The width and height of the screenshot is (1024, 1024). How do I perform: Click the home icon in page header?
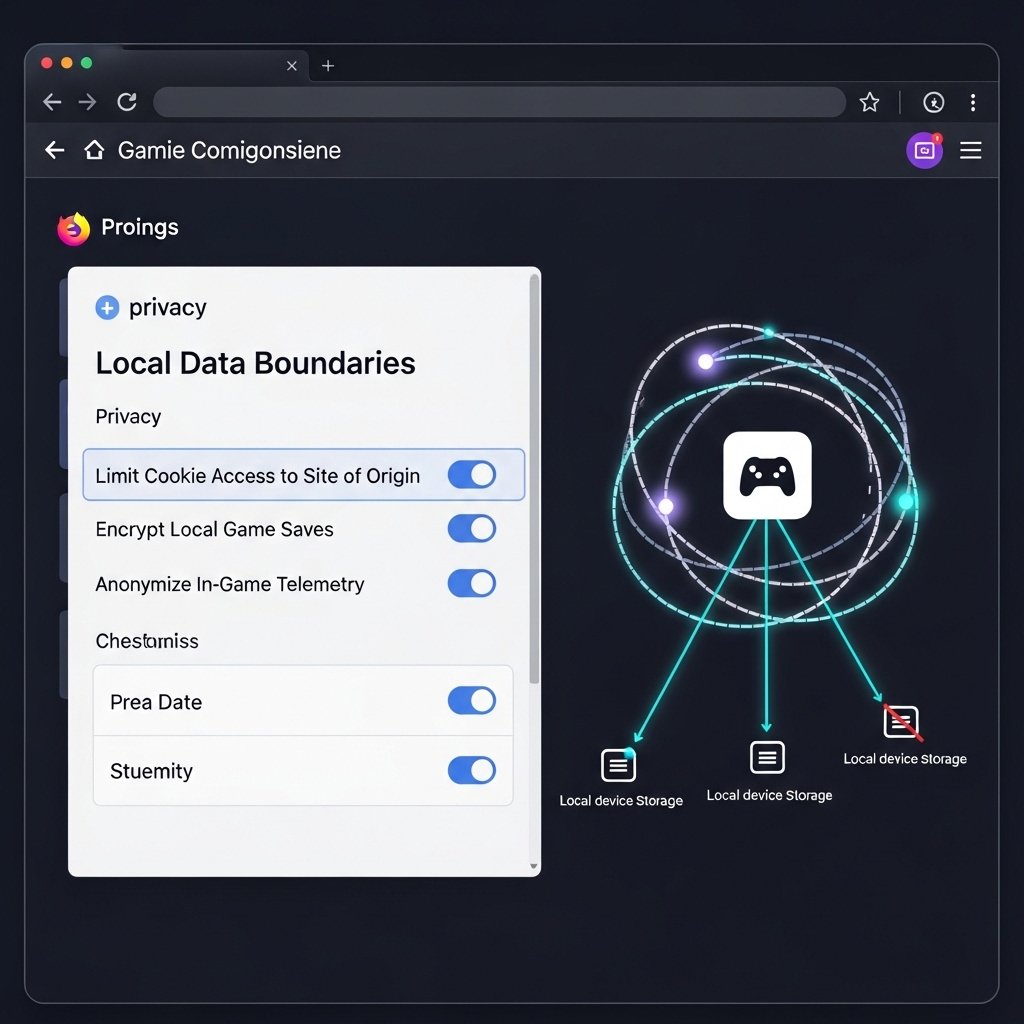point(94,151)
